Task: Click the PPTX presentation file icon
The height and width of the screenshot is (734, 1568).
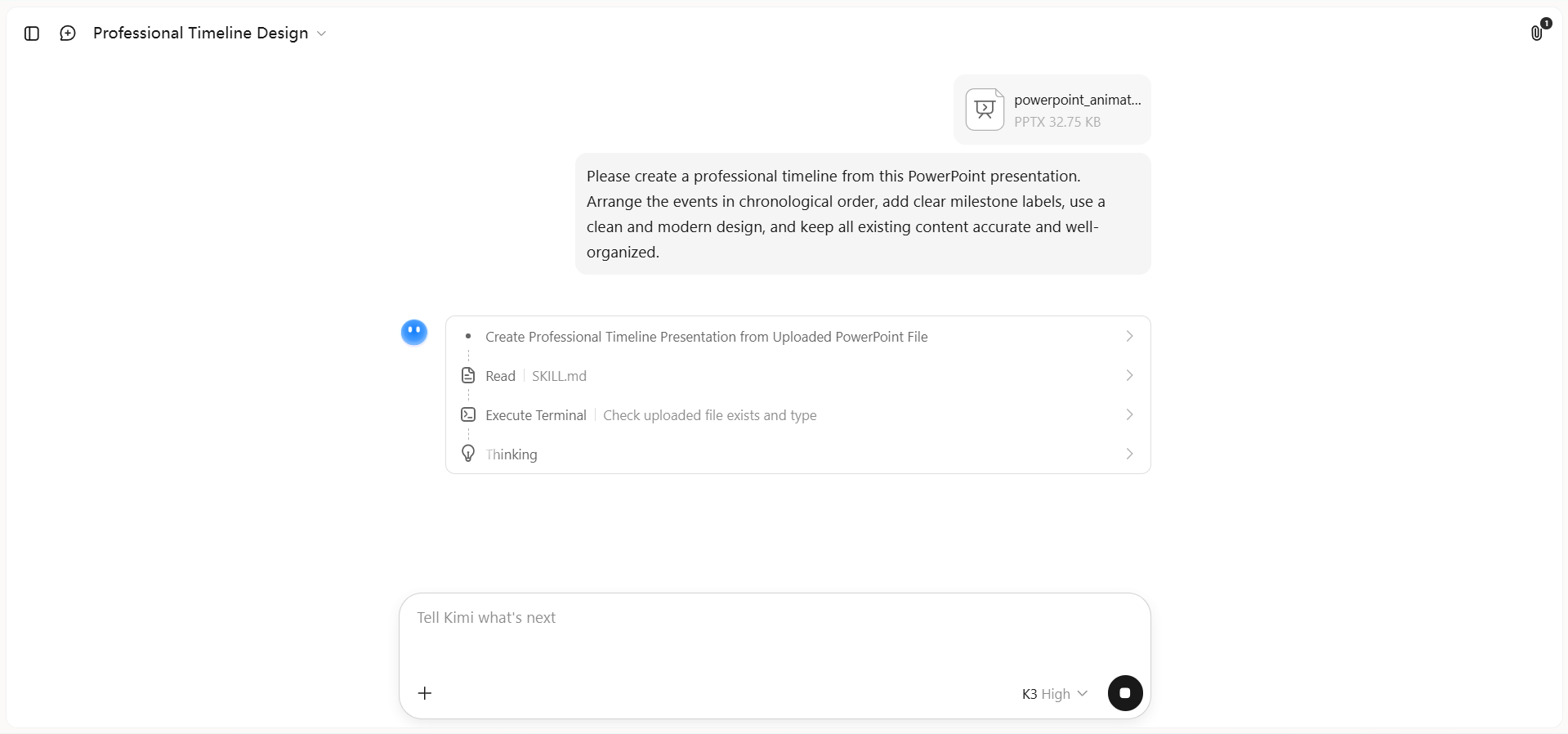Action: click(x=985, y=110)
